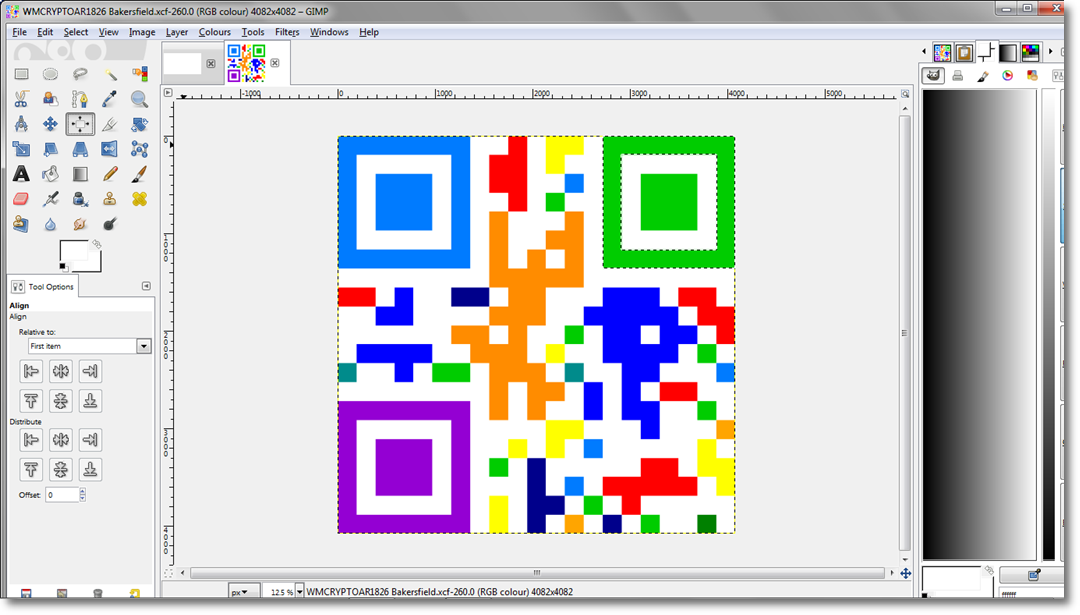Switch to the Palette colour selector

1032,76
